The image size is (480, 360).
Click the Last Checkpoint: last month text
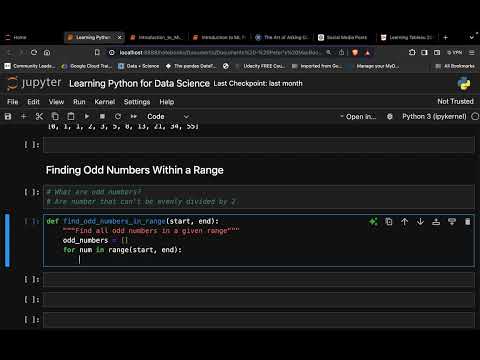tap(258, 83)
